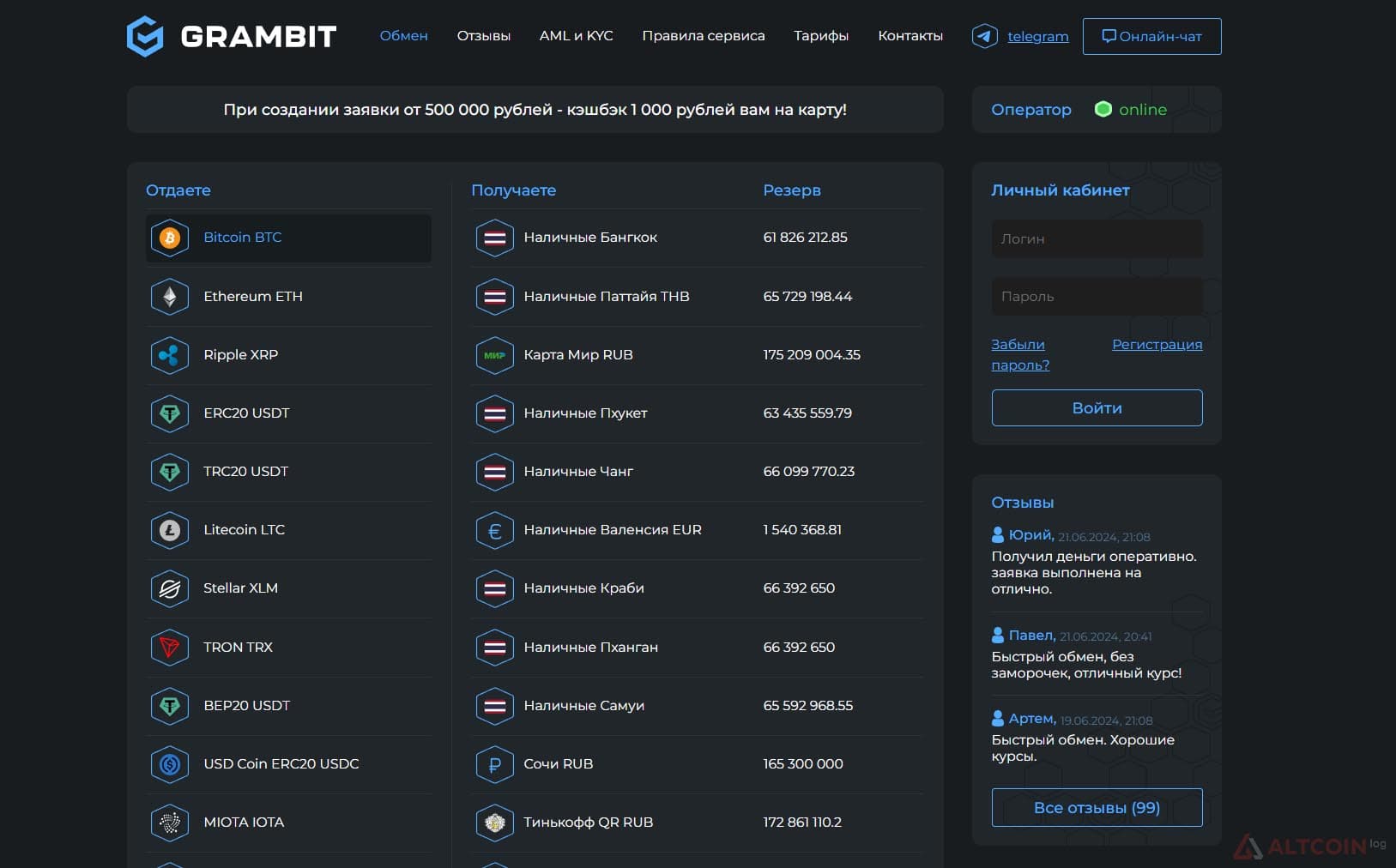Click the Thai flag icon for Наличные Бангкок
This screenshot has height=868, width=1396.
[495, 238]
